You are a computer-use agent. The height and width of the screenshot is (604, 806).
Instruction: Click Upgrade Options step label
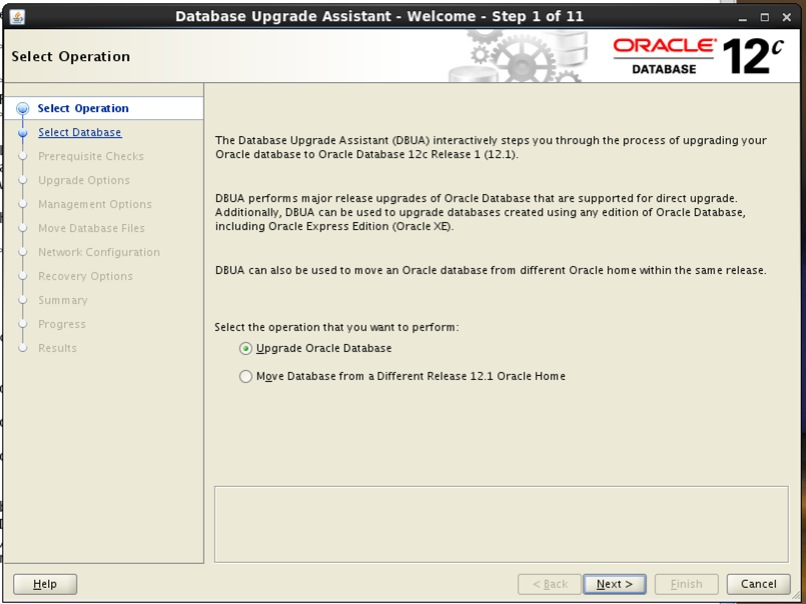pyautogui.click(x=84, y=180)
